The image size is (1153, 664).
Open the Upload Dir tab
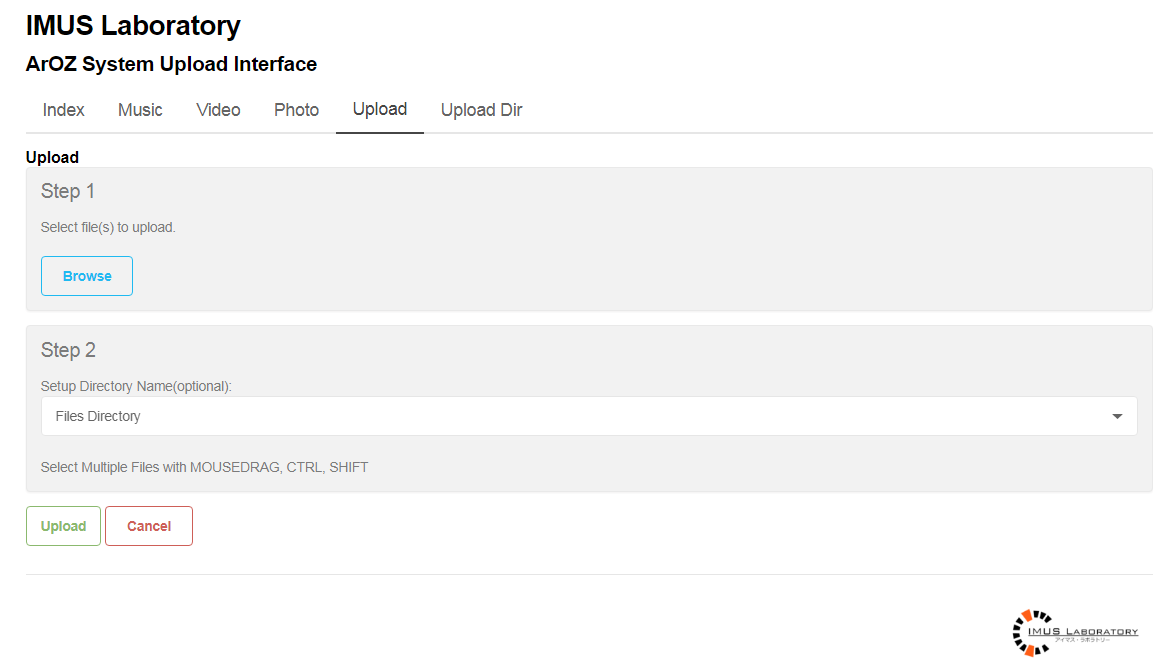(x=481, y=110)
